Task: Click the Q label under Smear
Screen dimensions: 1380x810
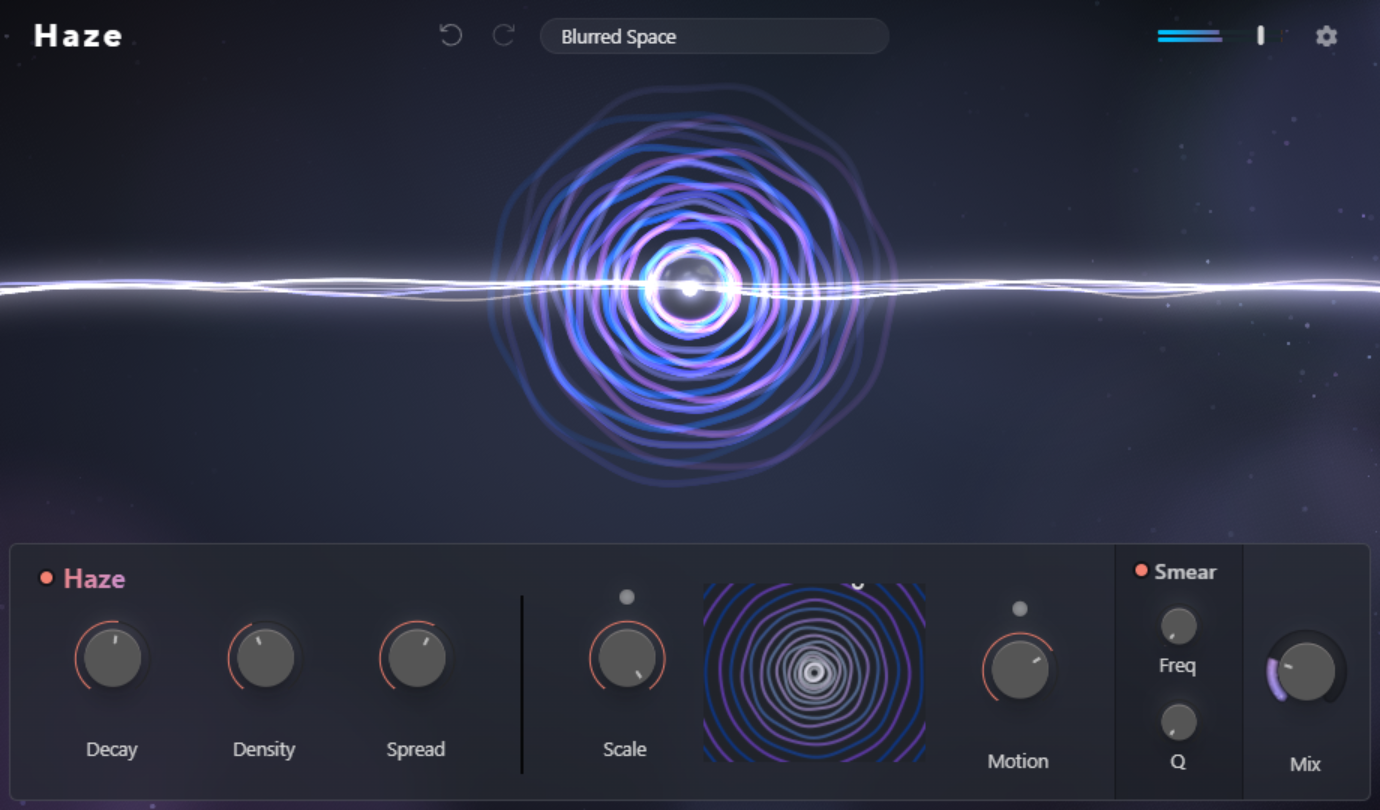Action: click(x=1178, y=762)
